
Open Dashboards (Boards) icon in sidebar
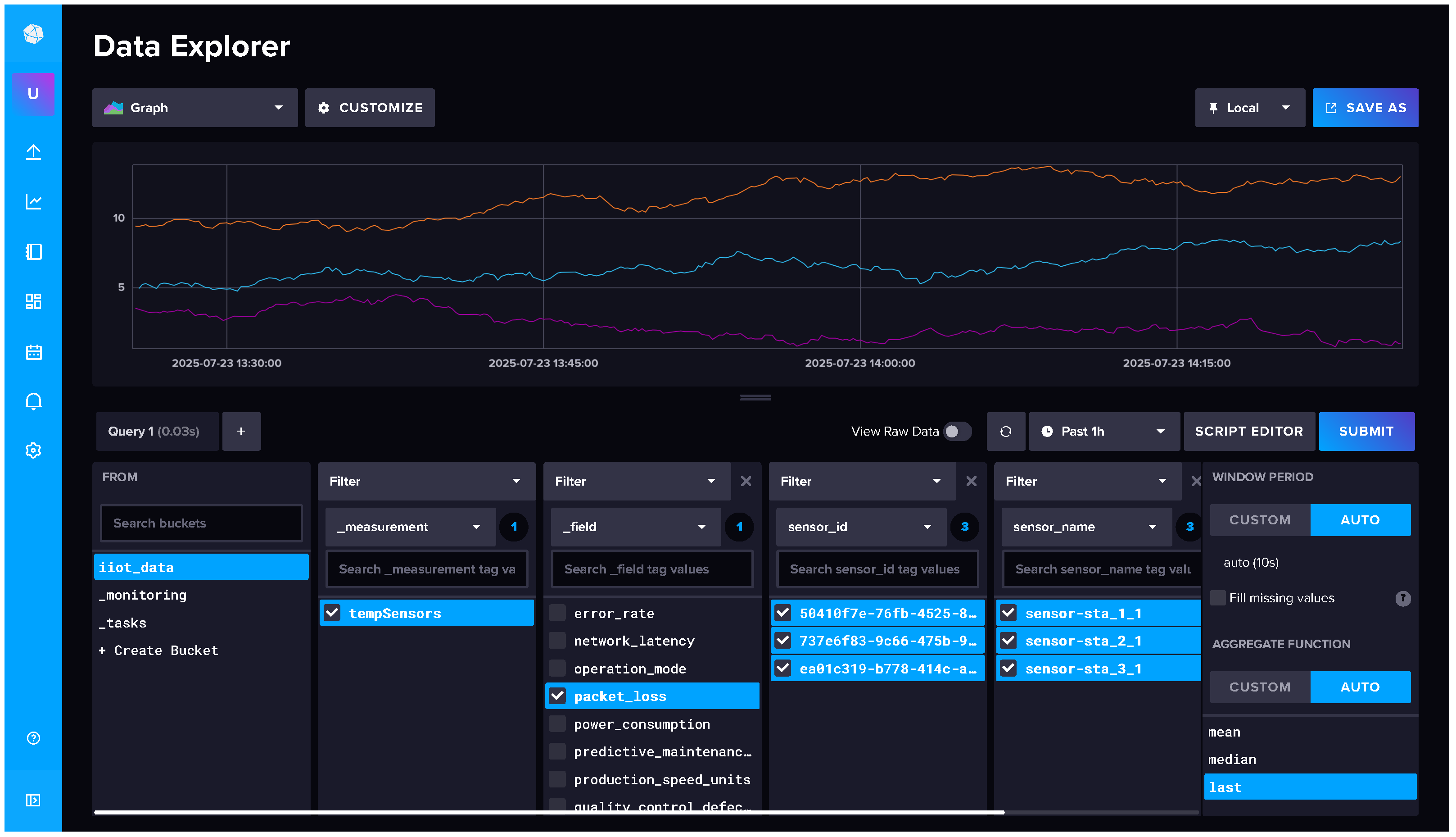33,301
